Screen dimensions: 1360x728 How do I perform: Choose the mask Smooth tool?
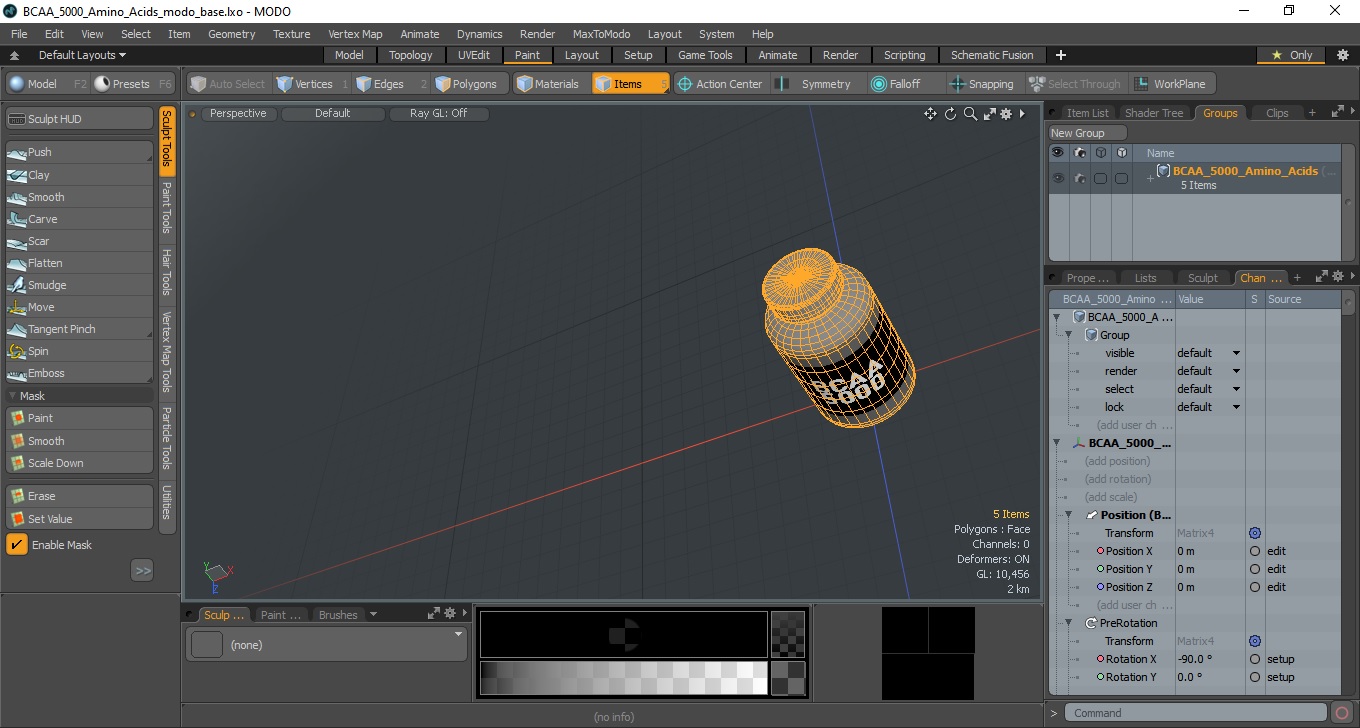(80, 441)
